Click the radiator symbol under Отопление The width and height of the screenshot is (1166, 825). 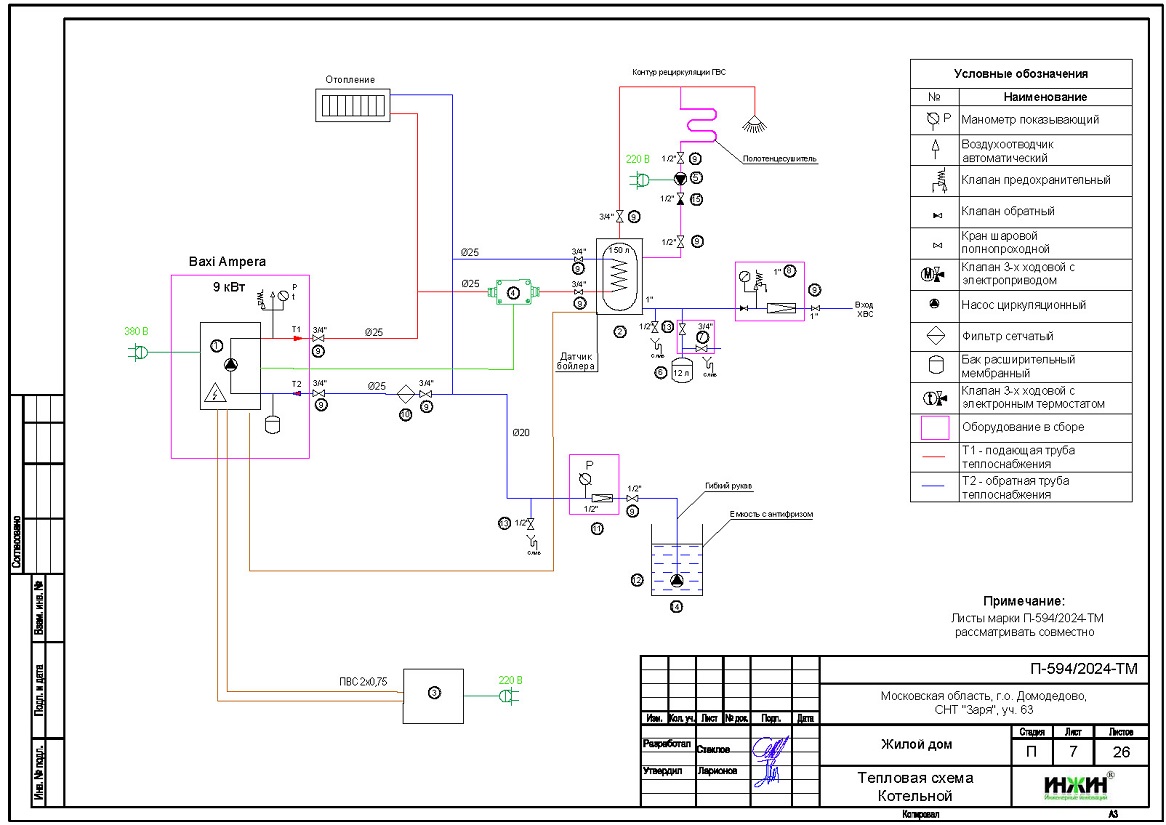tap(351, 105)
